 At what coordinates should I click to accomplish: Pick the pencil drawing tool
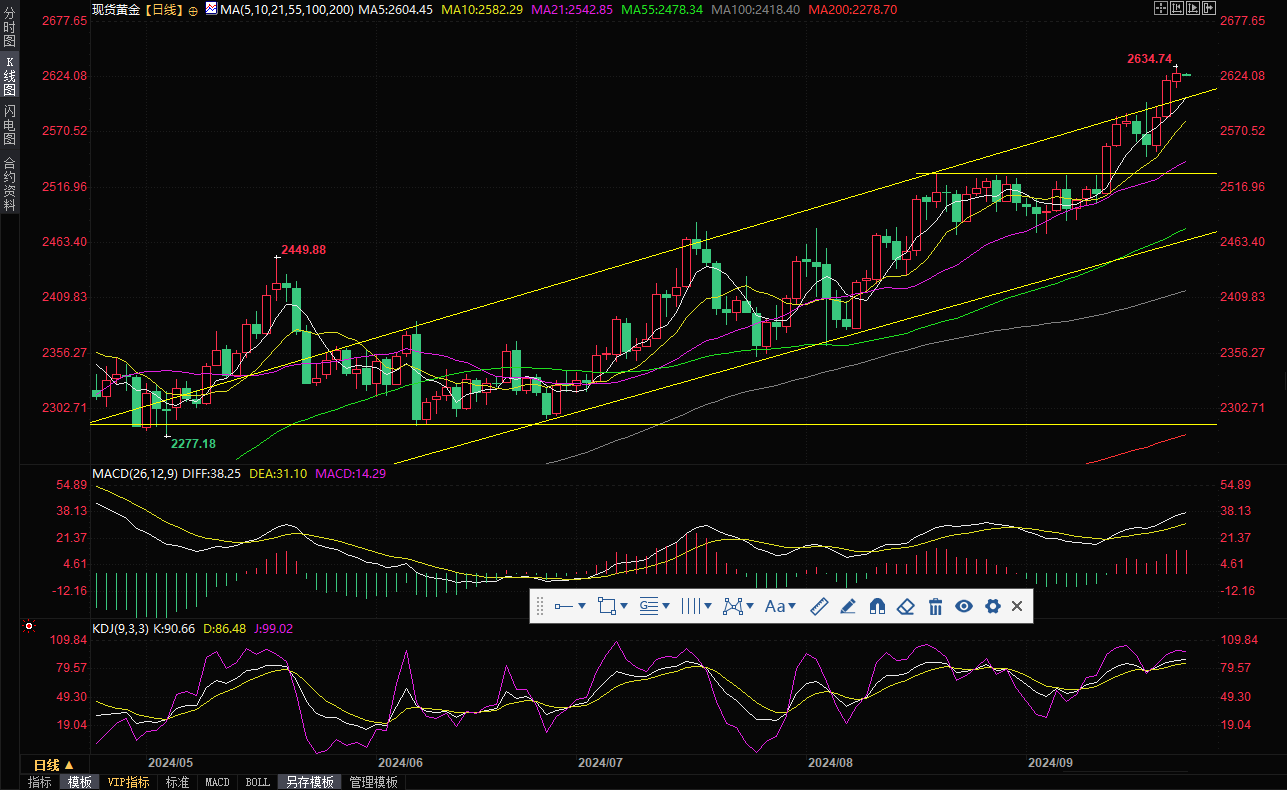pyautogui.click(x=848, y=606)
